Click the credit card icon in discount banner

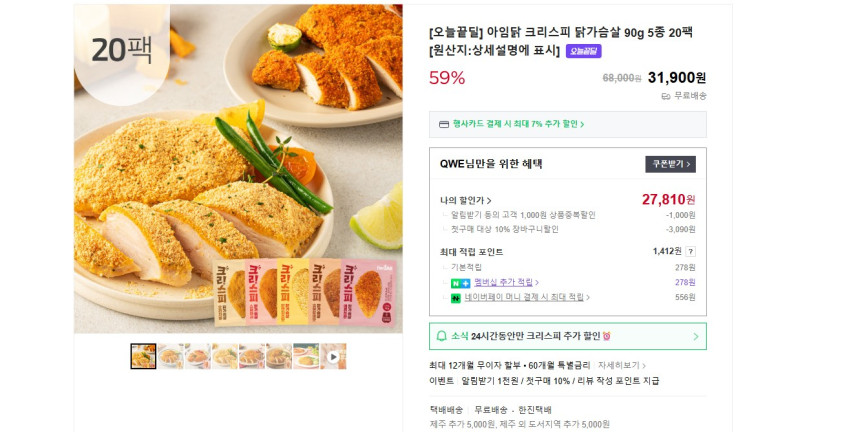(x=443, y=125)
